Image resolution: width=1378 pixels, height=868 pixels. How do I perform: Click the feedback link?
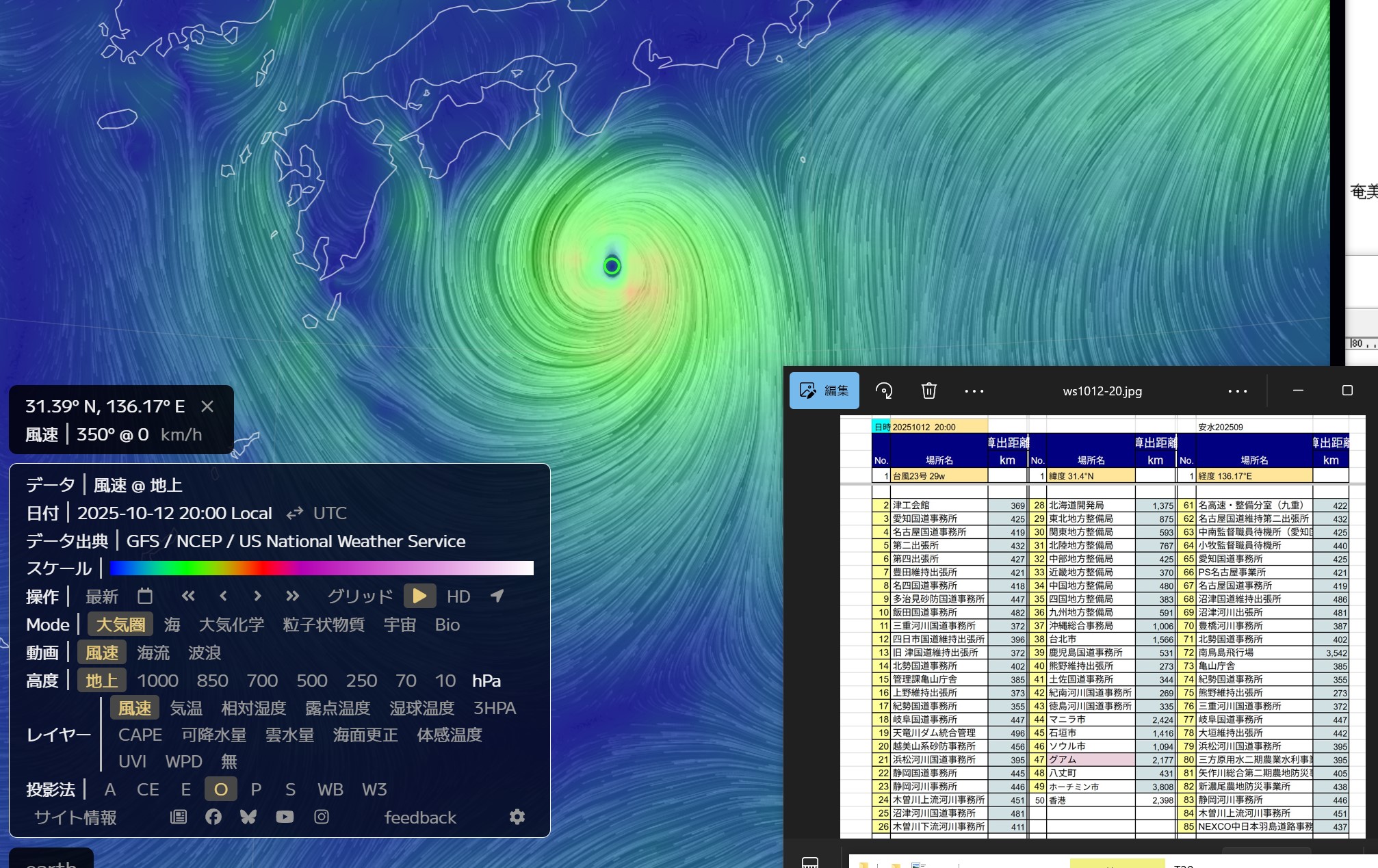420,817
